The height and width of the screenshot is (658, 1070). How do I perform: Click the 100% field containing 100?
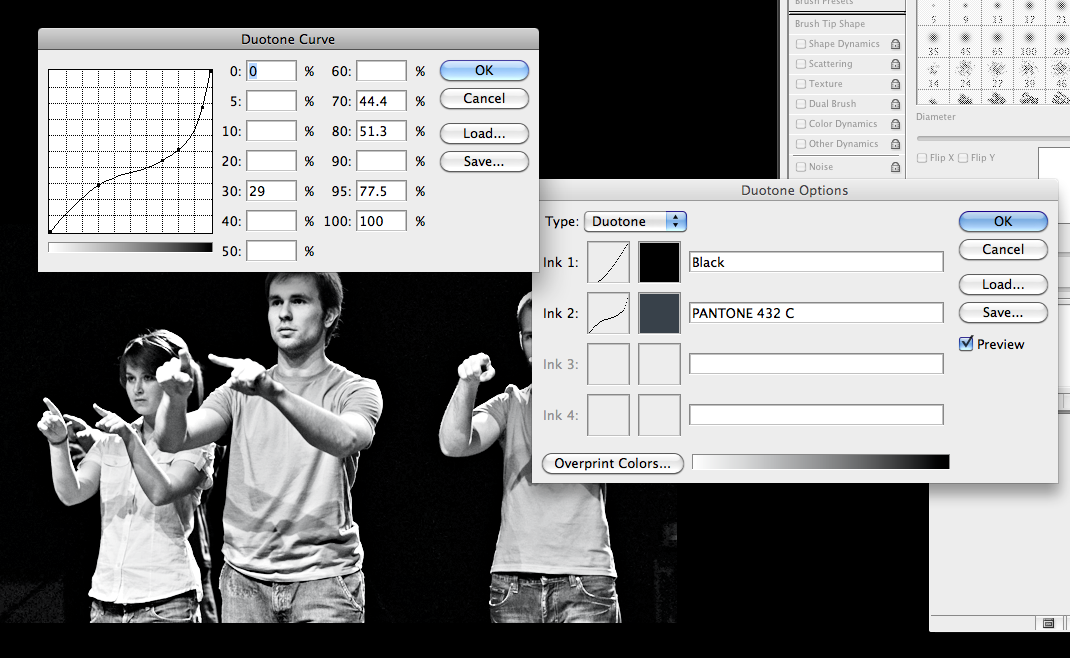coord(381,221)
